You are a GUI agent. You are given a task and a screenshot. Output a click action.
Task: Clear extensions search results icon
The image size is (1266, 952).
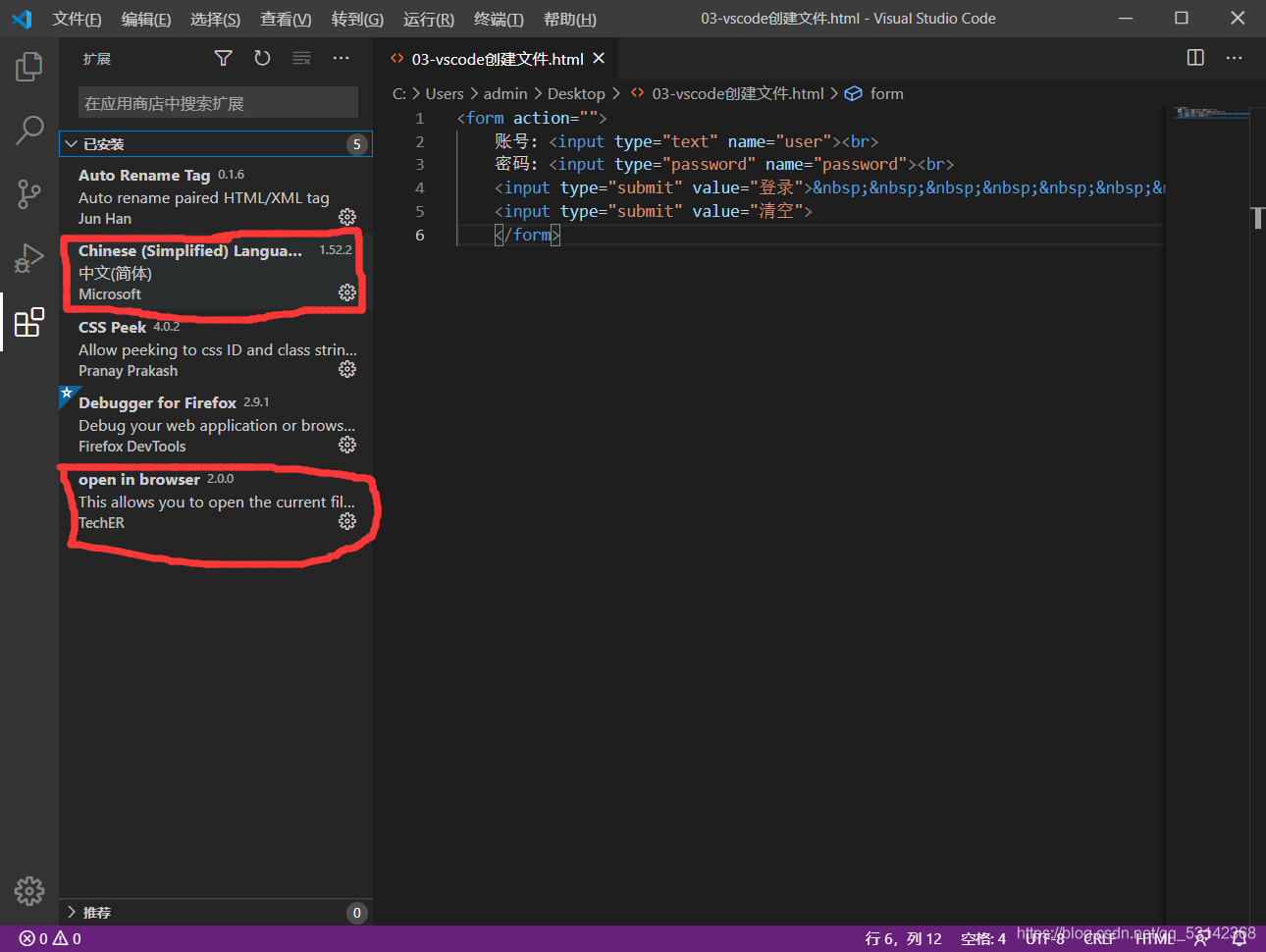coord(301,59)
